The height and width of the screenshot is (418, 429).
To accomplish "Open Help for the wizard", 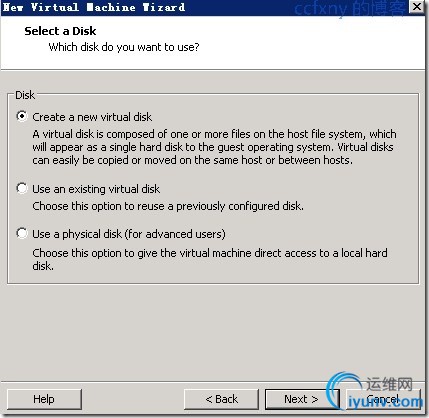I will click(x=44, y=399).
